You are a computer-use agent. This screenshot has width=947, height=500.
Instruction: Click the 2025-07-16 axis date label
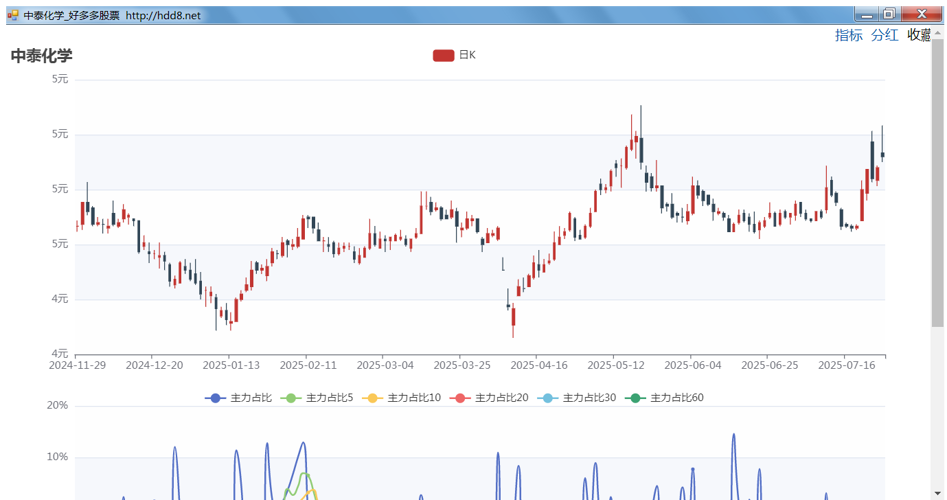[x=847, y=365]
